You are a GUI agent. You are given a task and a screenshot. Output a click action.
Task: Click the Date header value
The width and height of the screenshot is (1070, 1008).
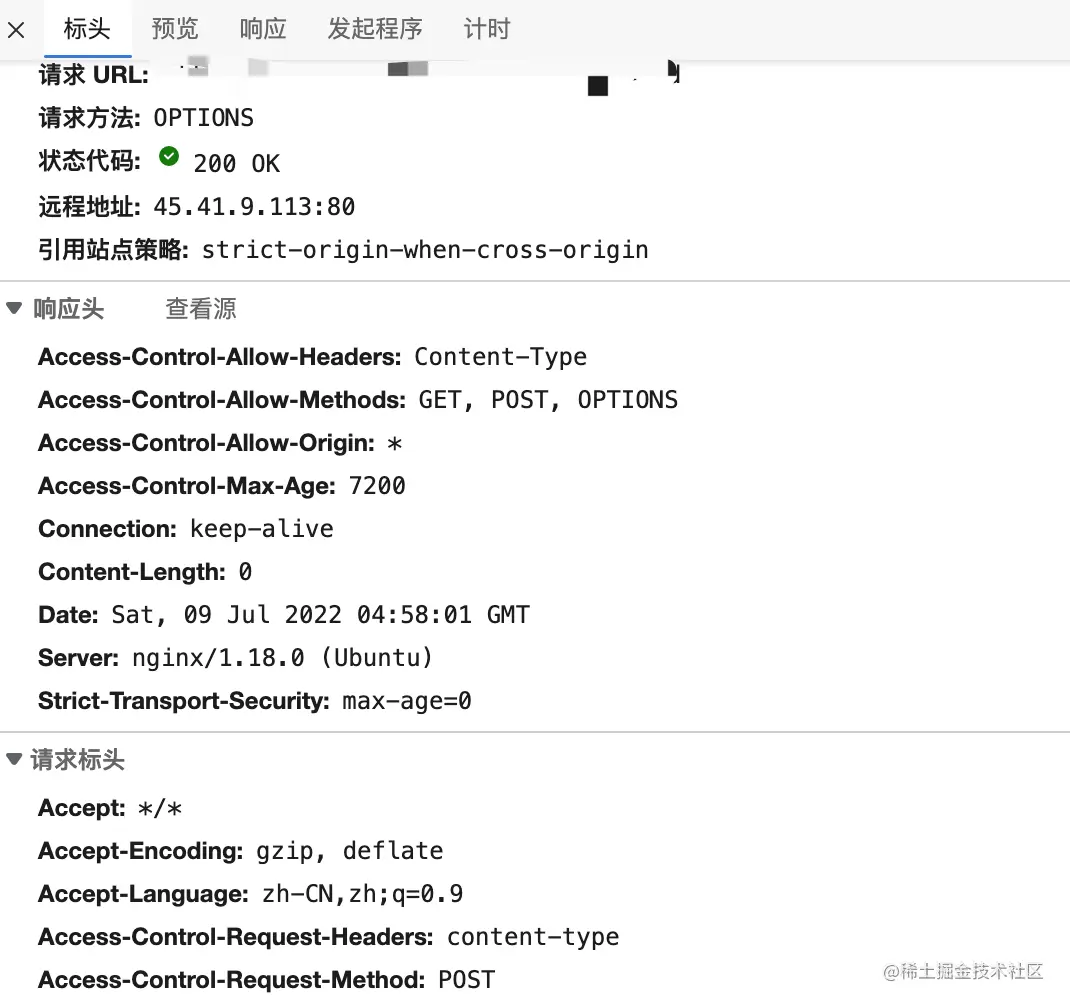321,614
